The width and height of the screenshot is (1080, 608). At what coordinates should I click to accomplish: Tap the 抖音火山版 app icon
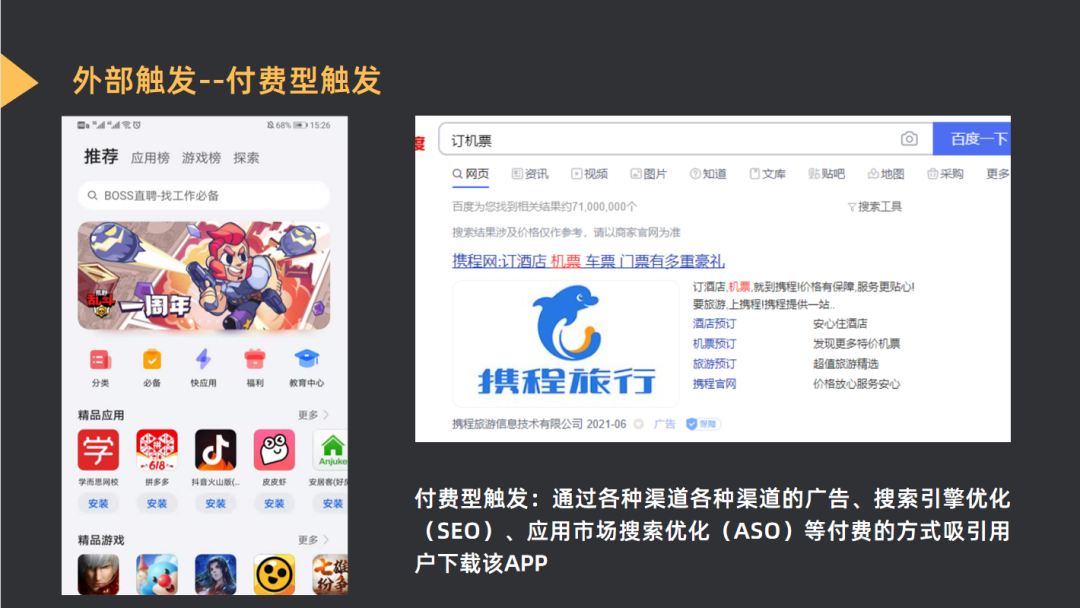pyautogui.click(x=215, y=450)
